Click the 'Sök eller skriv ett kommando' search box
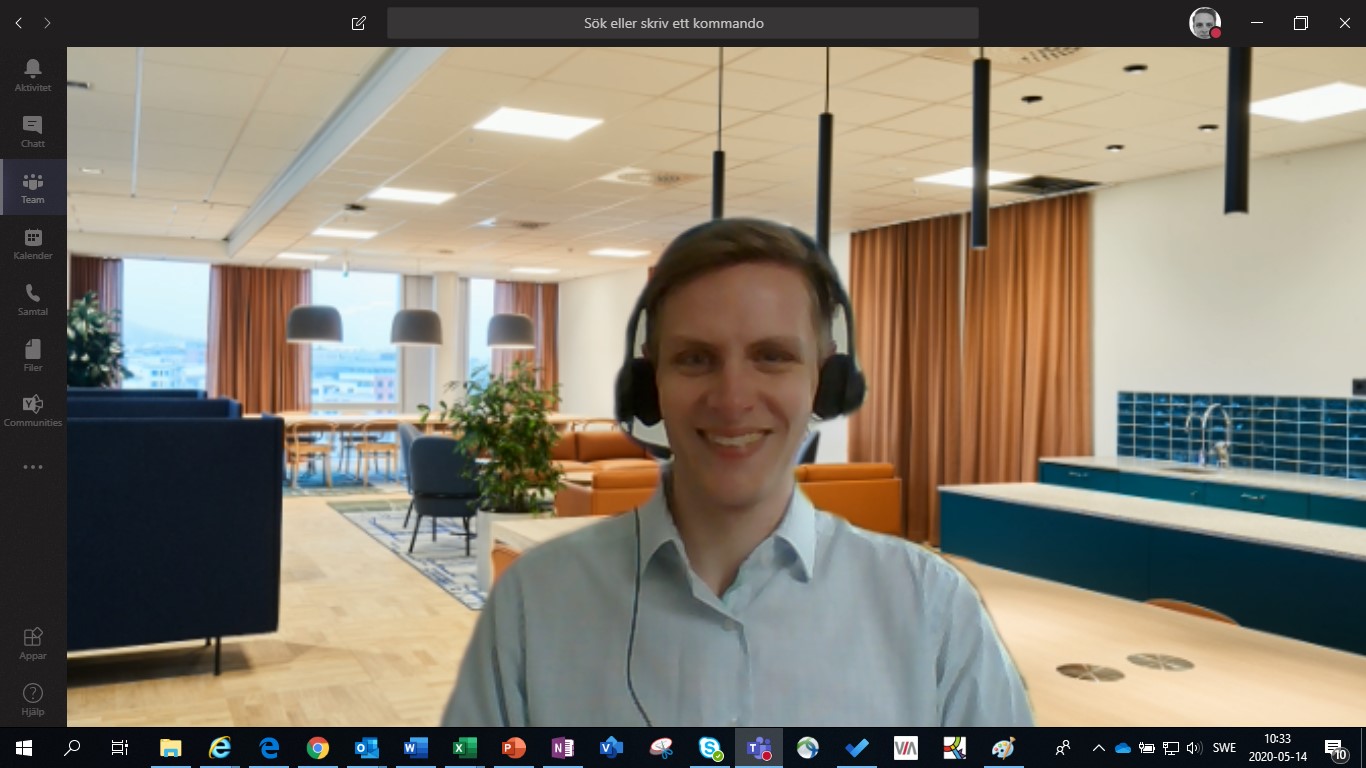The image size is (1366, 768). [x=682, y=23]
